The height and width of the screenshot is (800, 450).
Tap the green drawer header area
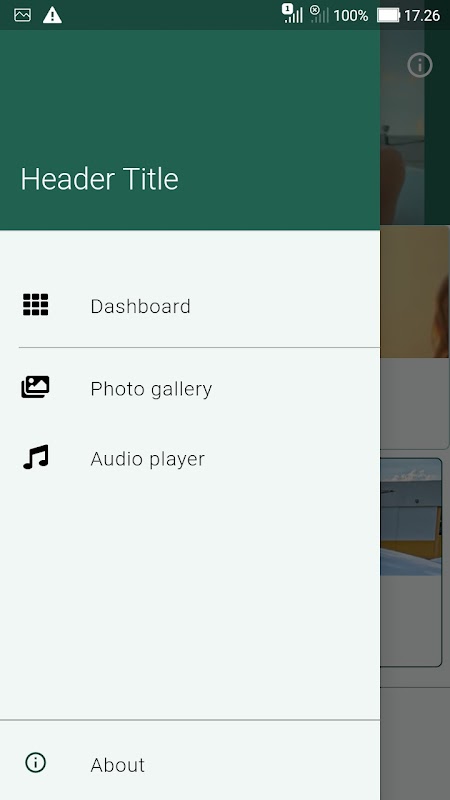[190, 130]
